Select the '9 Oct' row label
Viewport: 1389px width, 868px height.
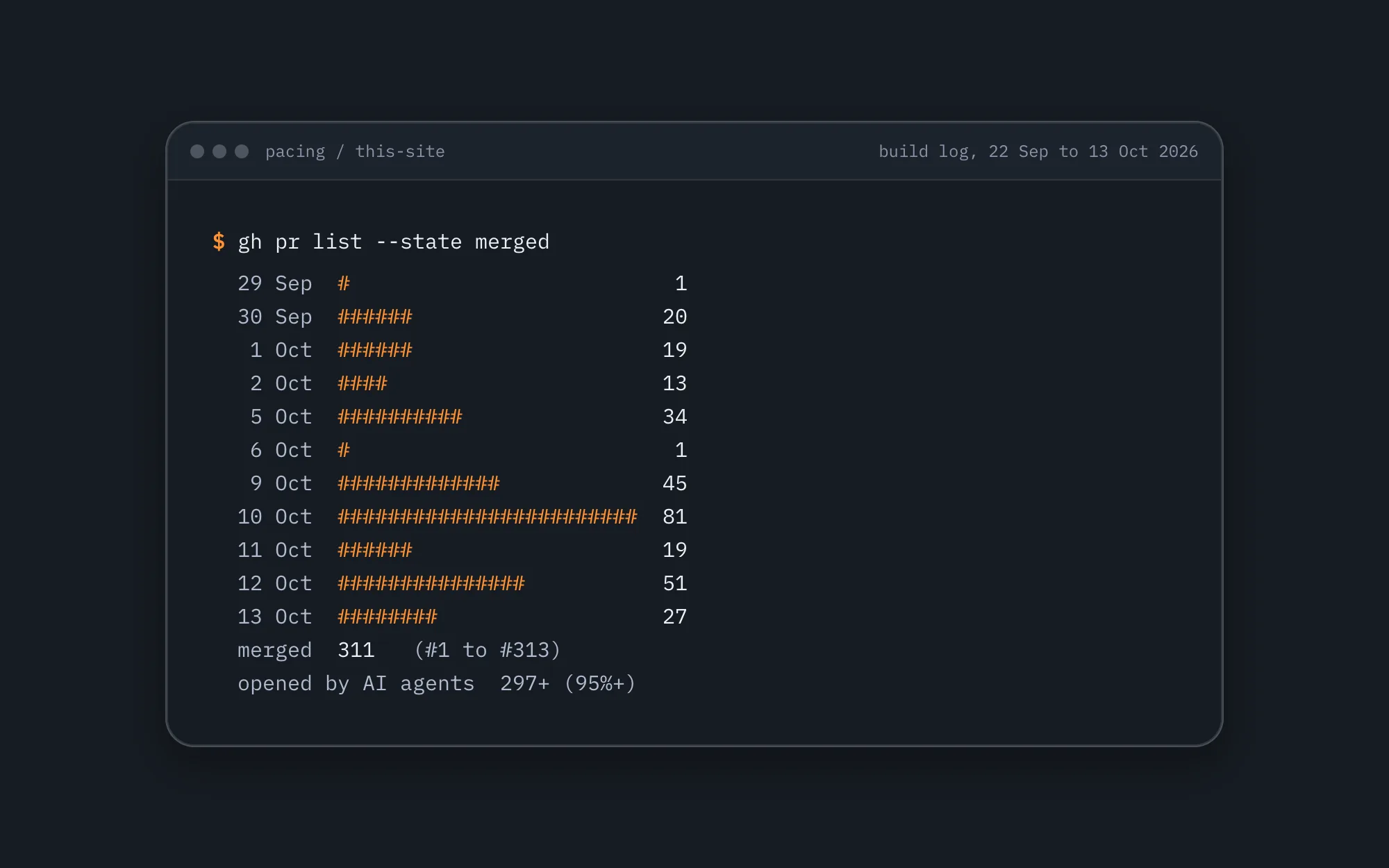[281, 483]
